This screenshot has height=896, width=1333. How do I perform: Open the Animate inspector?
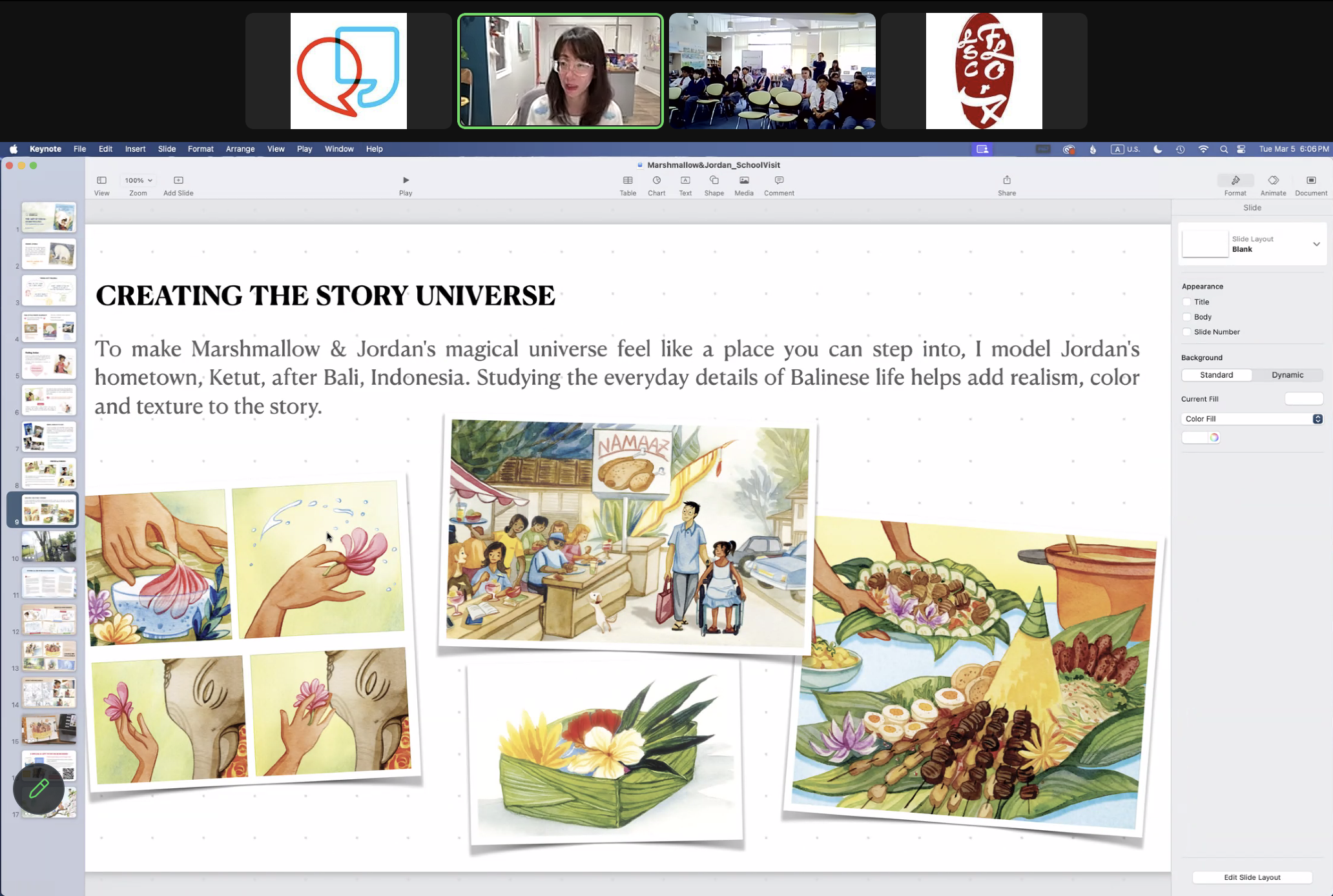[1273, 185]
